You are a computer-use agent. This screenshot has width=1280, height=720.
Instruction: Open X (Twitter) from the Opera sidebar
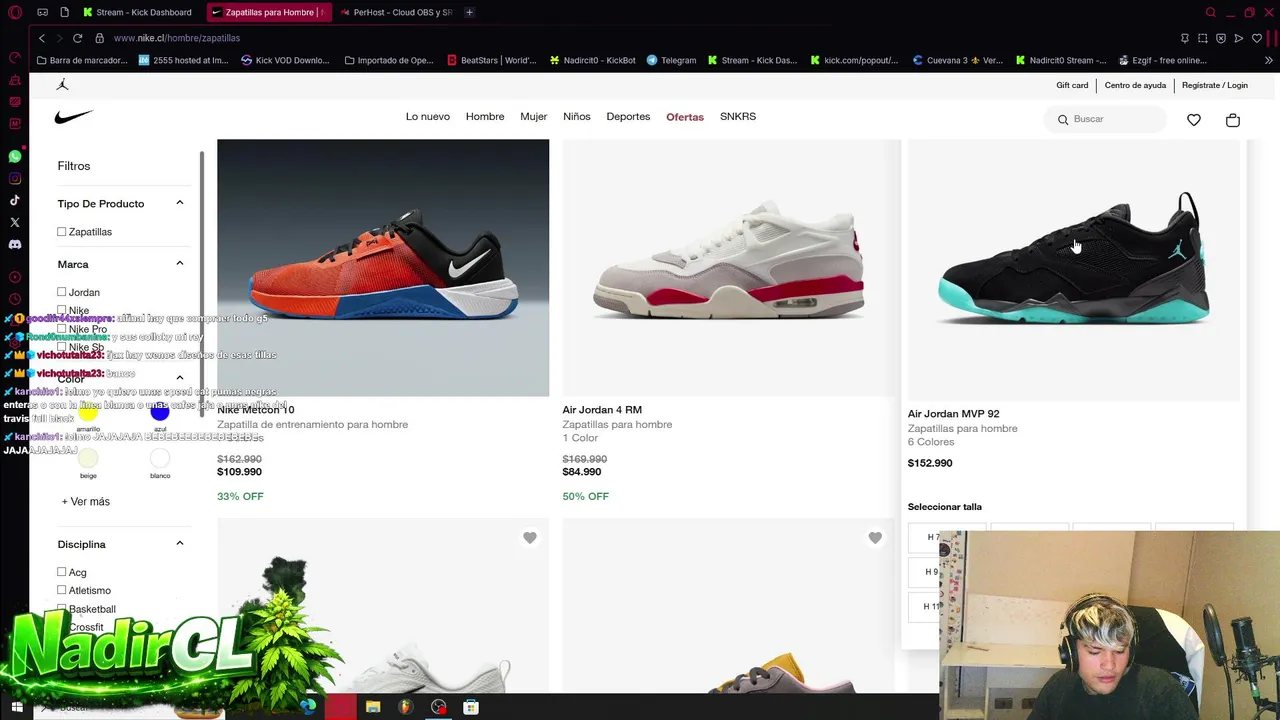tap(14, 222)
